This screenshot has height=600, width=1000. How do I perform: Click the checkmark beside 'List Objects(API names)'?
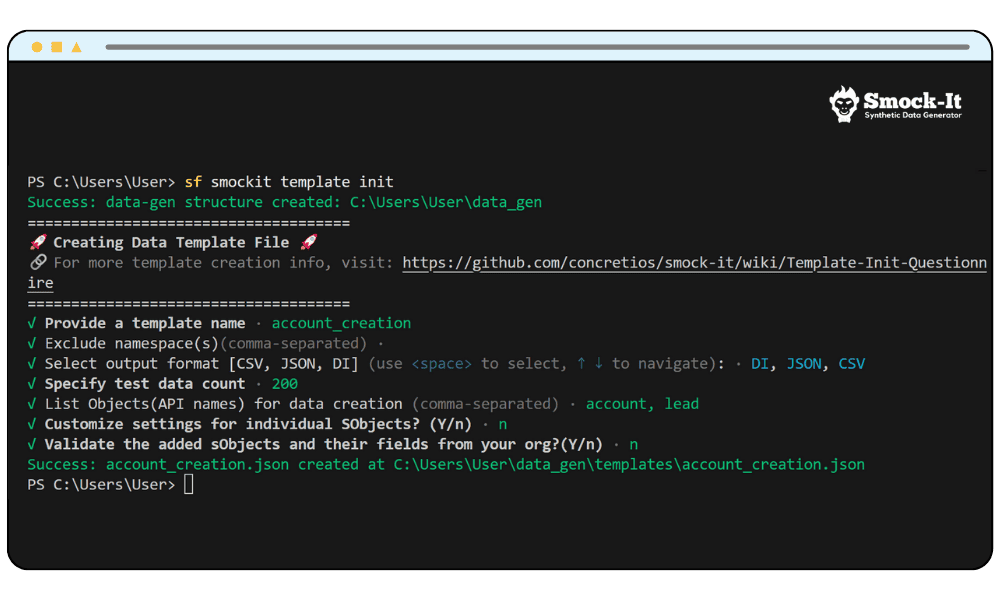(32, 404)
